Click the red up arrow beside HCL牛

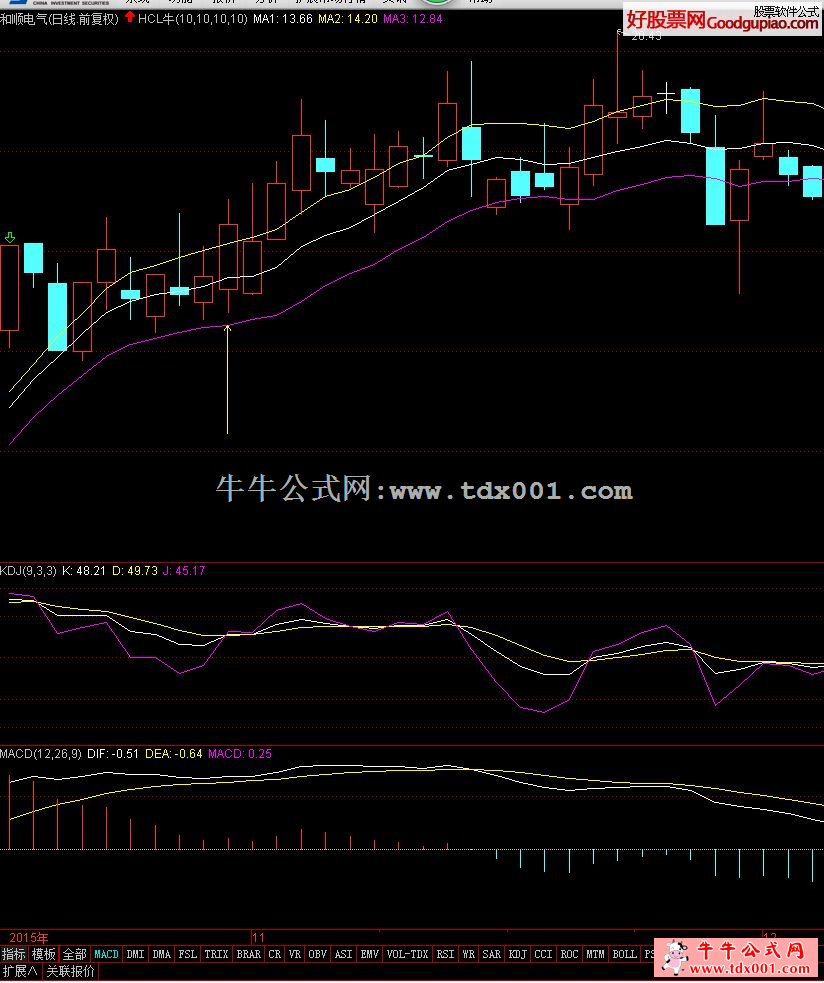point(130,18)
